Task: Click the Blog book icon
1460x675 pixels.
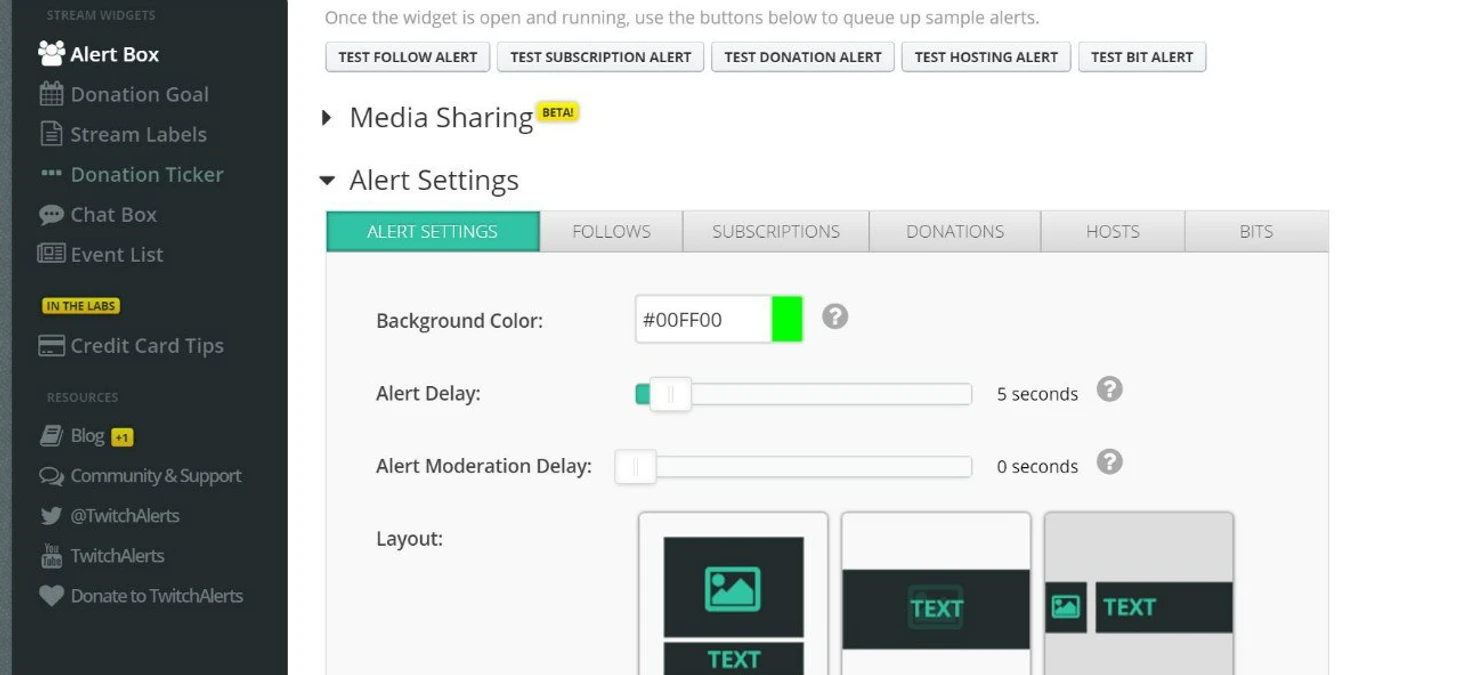Action: tap(51, 436)
